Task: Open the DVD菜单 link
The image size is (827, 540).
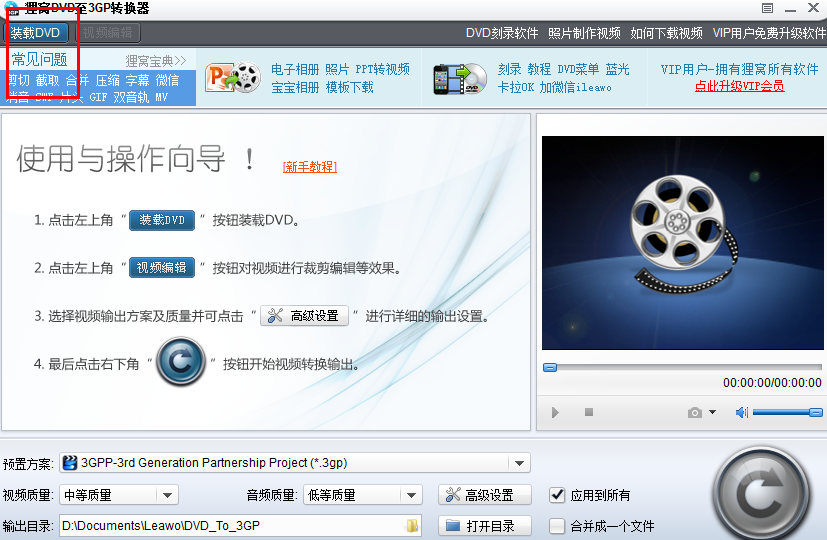Action: click(578, 69)
